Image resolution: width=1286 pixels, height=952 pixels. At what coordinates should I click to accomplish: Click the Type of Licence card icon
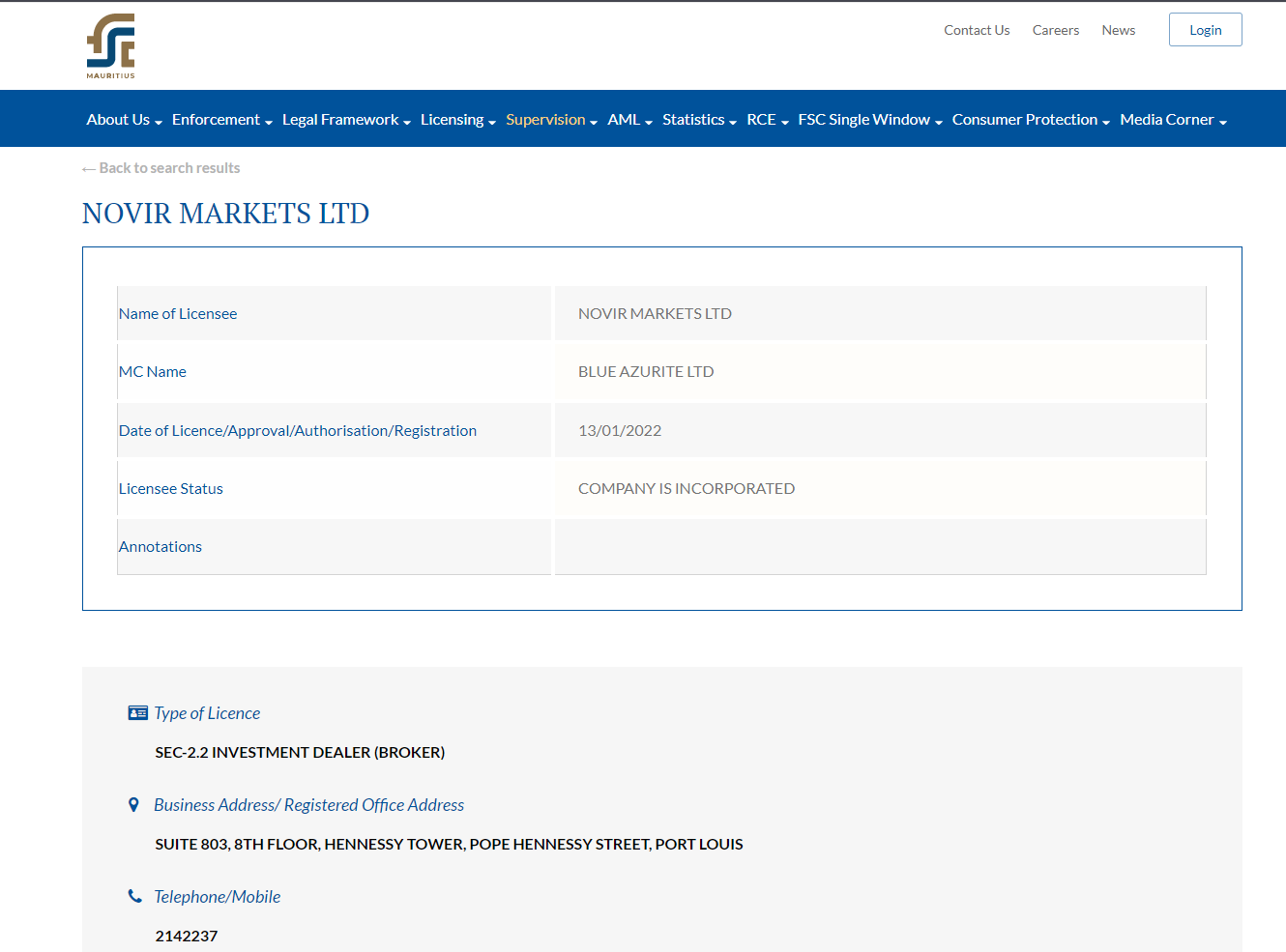[138, 713]
